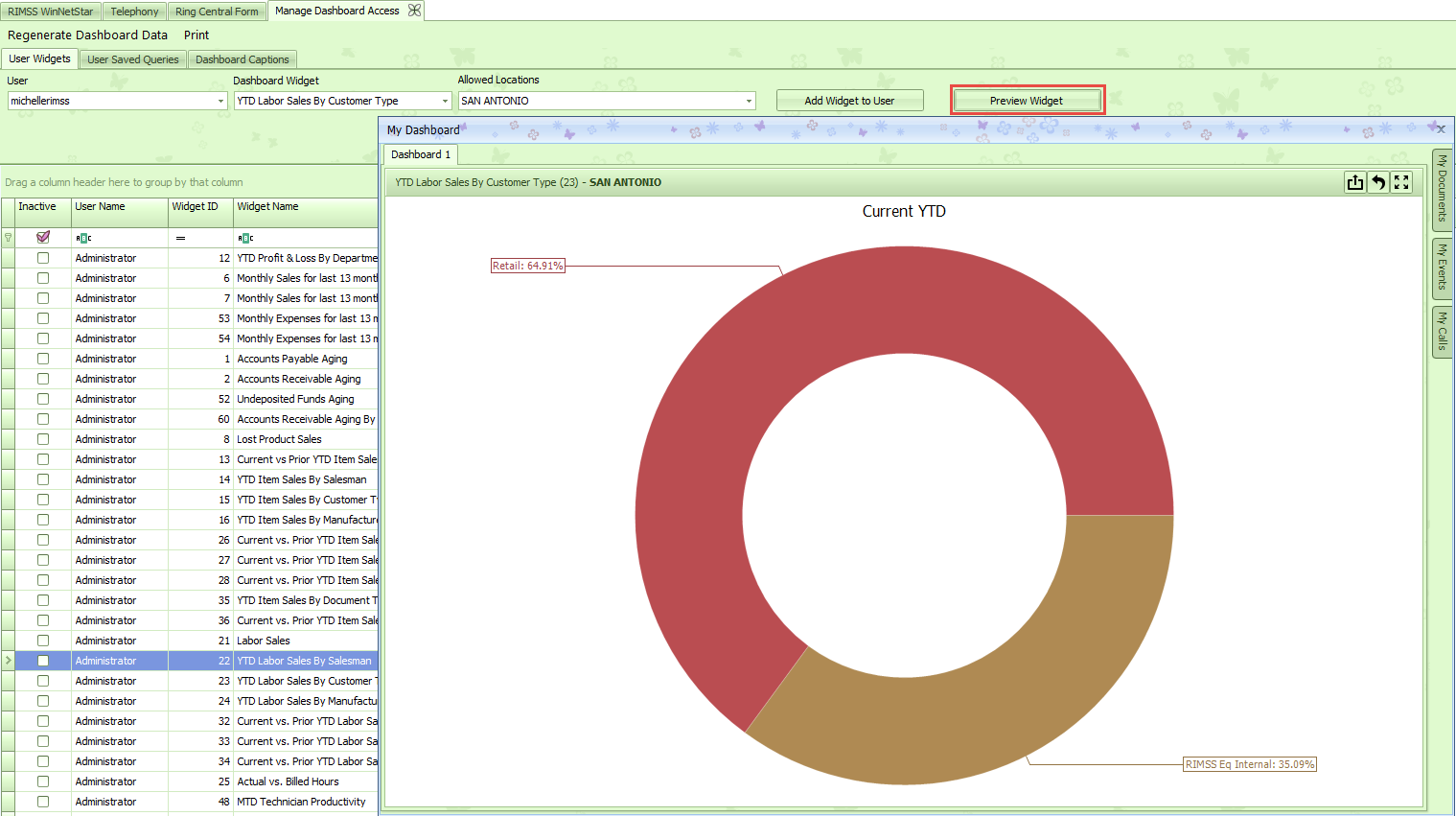Click the Widget ID equals filter icon
The image size is (1456, 816).
[180, 238]
